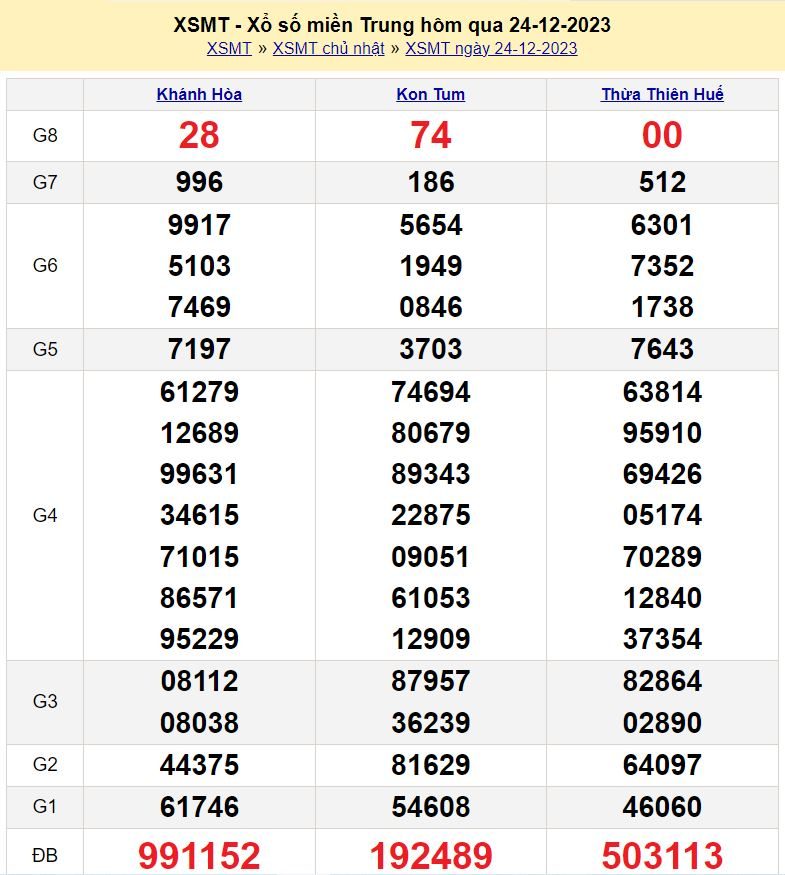
Task: Select G6 result 1738
Action: pos(662,307)
